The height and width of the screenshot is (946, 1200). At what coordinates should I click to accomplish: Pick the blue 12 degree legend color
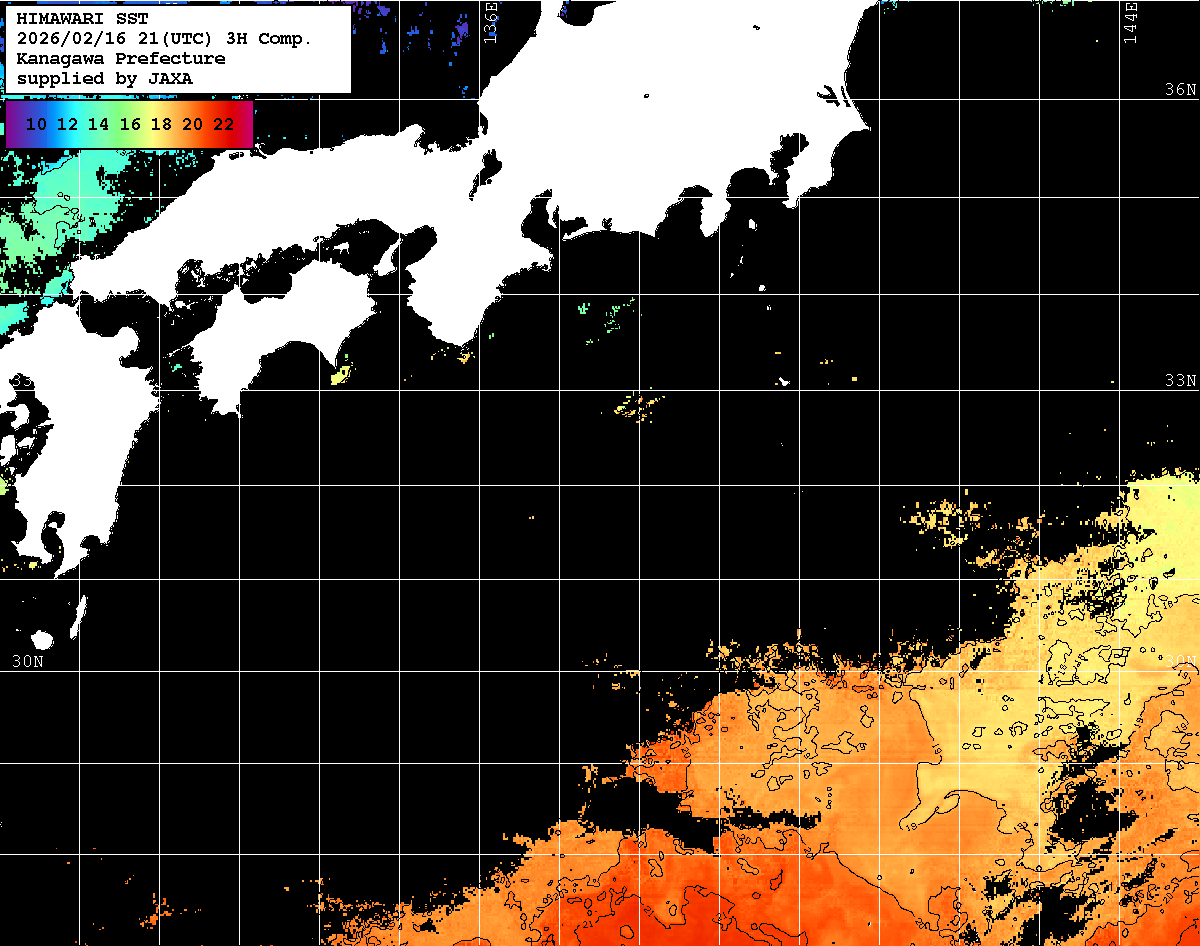coord(67,125)
